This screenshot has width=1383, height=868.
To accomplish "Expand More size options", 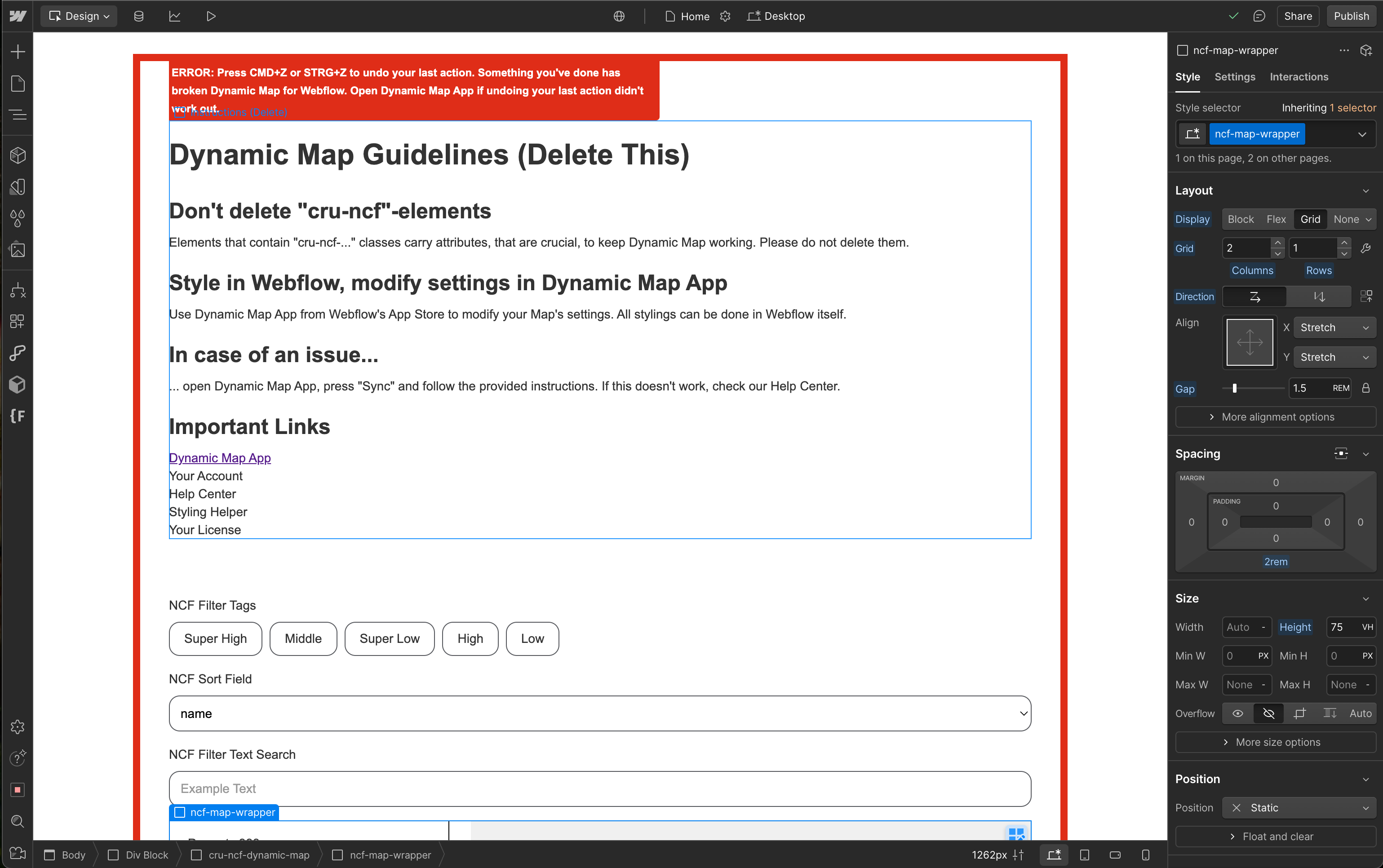I will (x=1276, y=742).
